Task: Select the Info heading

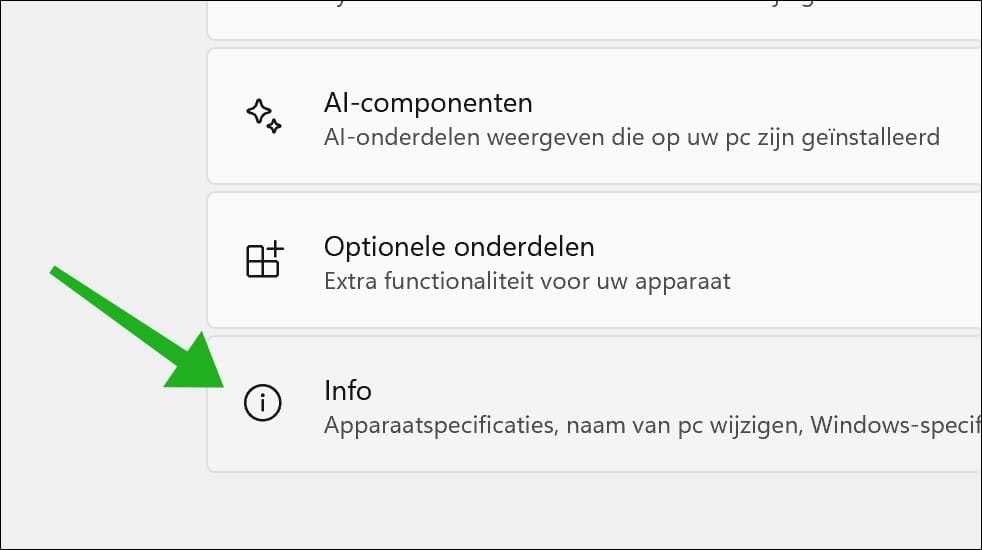Action: tap(347, 389)
